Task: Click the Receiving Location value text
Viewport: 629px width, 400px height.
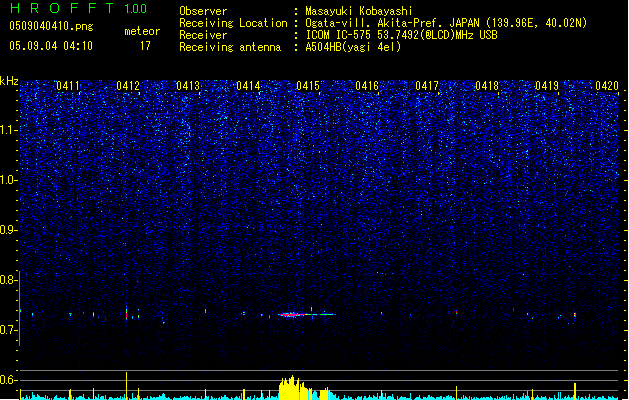Action: (x=446, y=23)
